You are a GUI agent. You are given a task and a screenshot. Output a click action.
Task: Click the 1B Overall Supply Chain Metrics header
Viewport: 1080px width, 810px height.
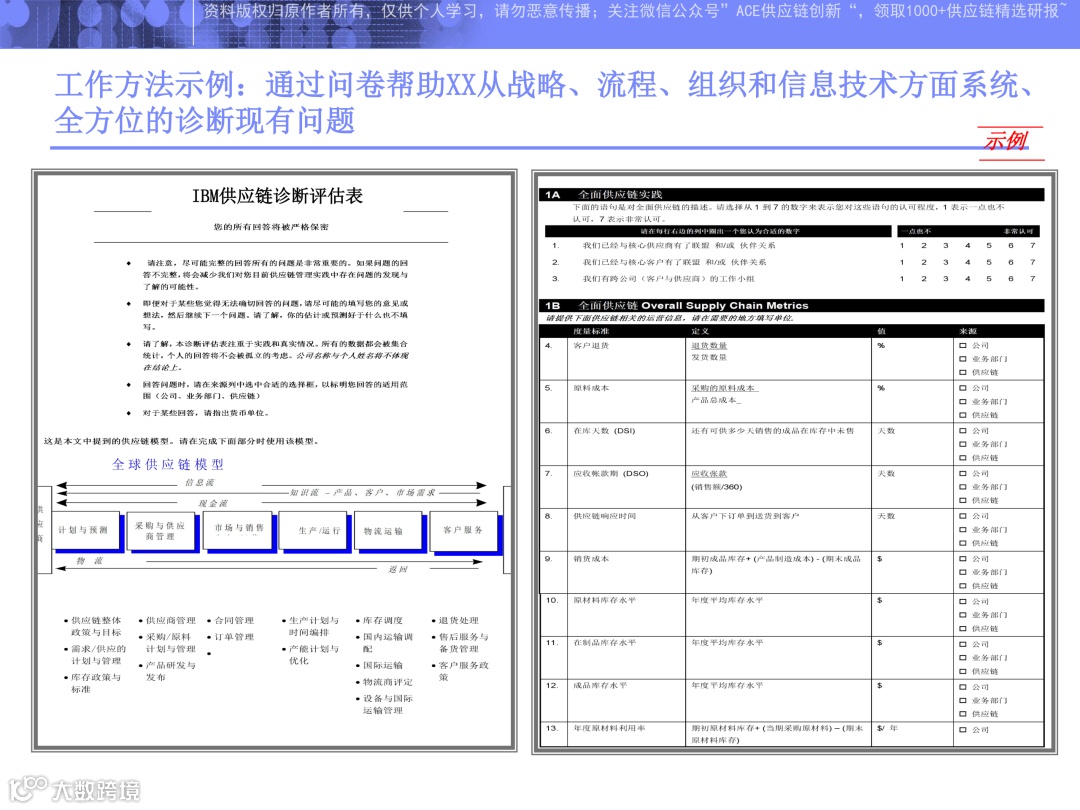click(792, 305)
